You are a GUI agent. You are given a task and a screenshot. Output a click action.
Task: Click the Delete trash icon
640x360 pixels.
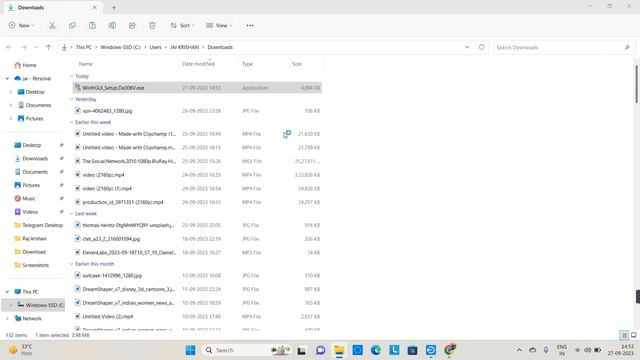pos(152,25)
